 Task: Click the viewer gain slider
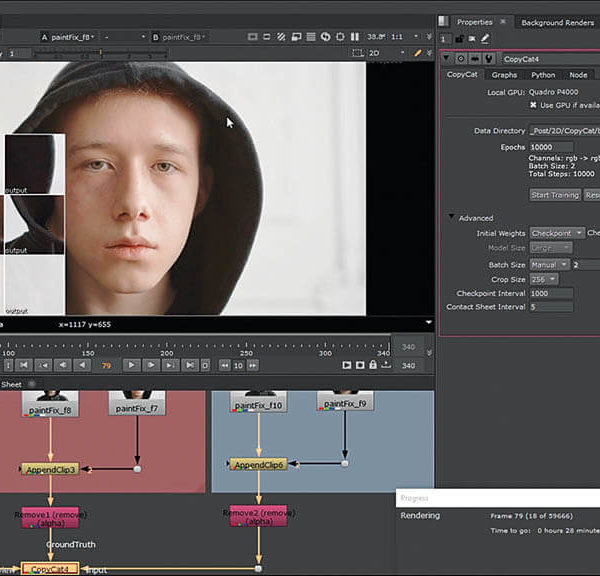tap(101, 53)
